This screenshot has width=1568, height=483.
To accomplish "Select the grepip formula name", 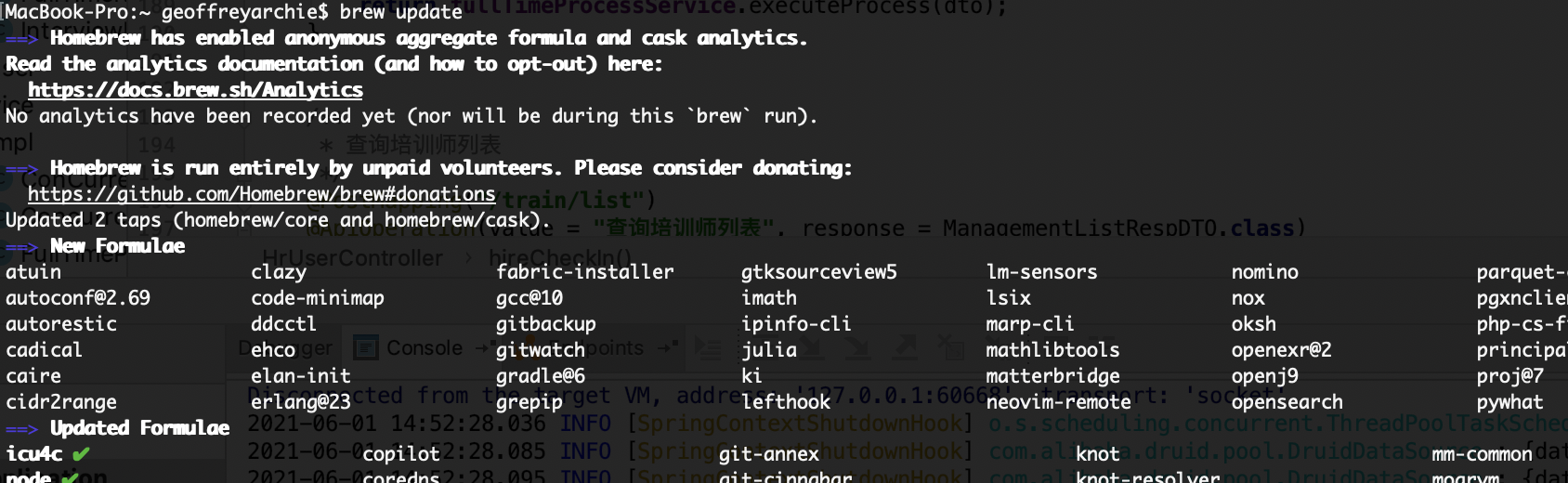I will (x=529, y=402).
